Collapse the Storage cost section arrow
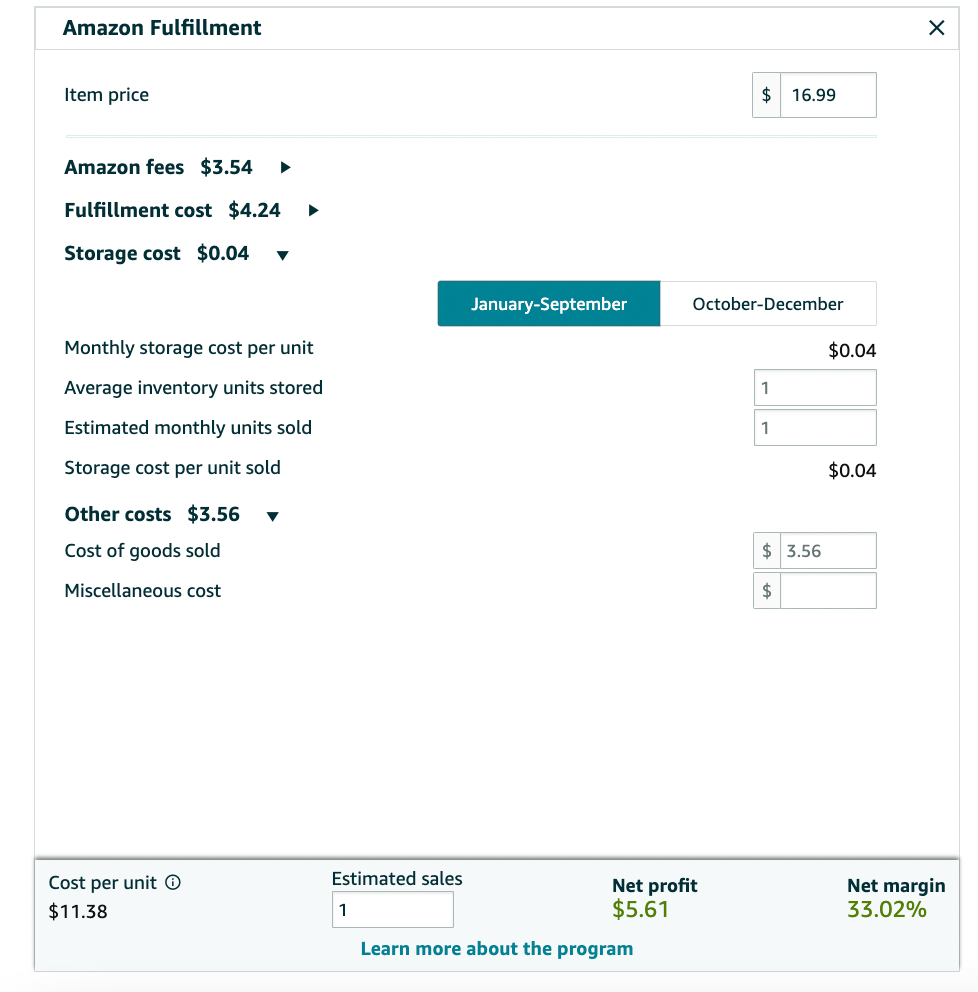The height and width of the screenshot is (992, 978). [283, 255]
